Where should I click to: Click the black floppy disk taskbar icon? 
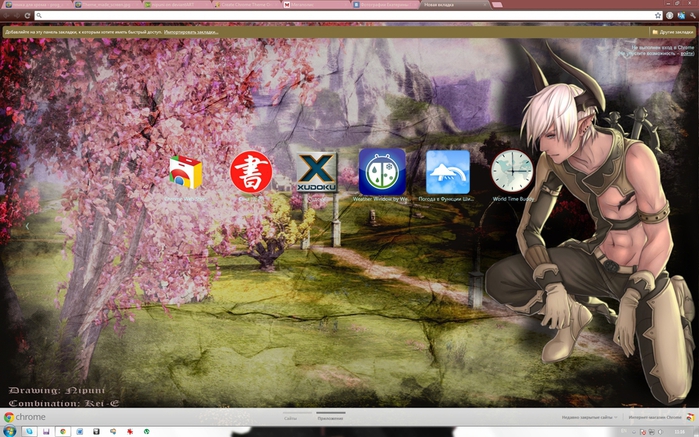[x=96, y=431]
